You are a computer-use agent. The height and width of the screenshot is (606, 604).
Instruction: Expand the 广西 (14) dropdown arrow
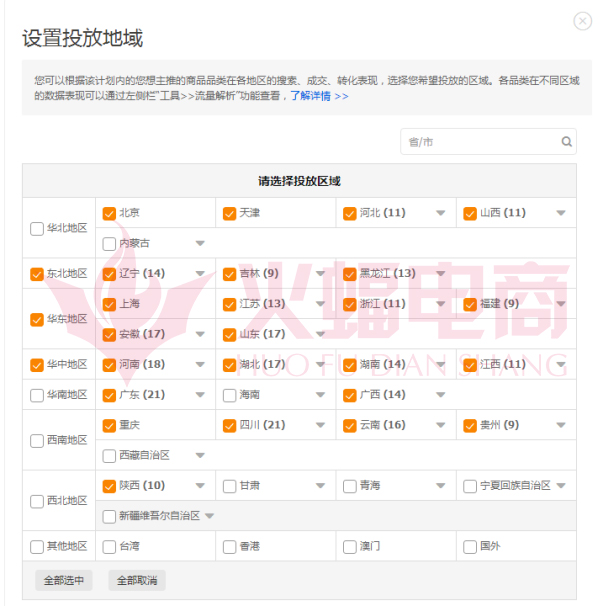[441, 395]
